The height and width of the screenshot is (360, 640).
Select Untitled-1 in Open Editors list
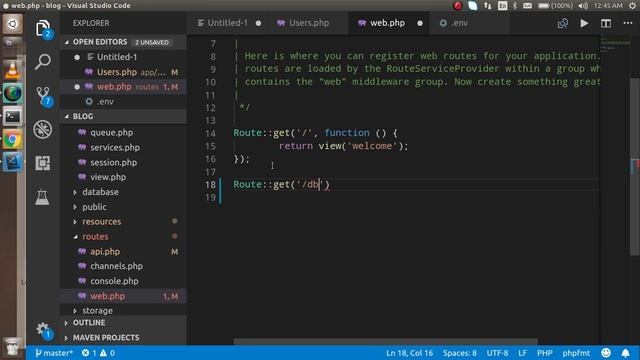pos(123,57)
